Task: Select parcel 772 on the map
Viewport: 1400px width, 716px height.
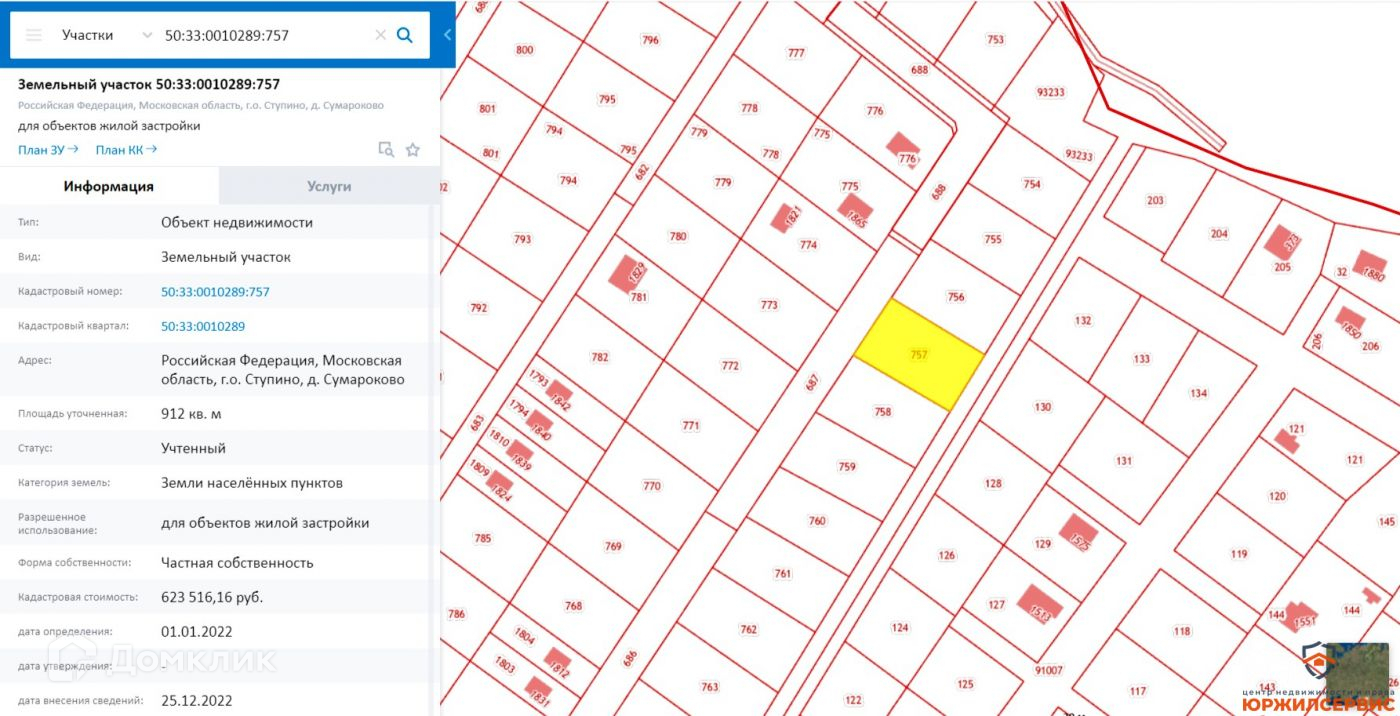Action: [730, 366]
